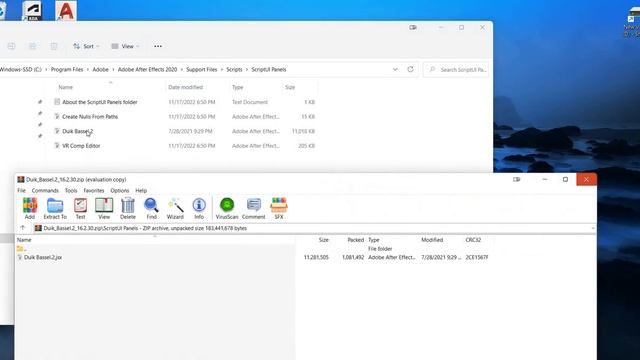Open ArchiCAD desktop shortcut icon
This screenshot has width=640, height=360.
pyautogui.click(x=32, y=11)
